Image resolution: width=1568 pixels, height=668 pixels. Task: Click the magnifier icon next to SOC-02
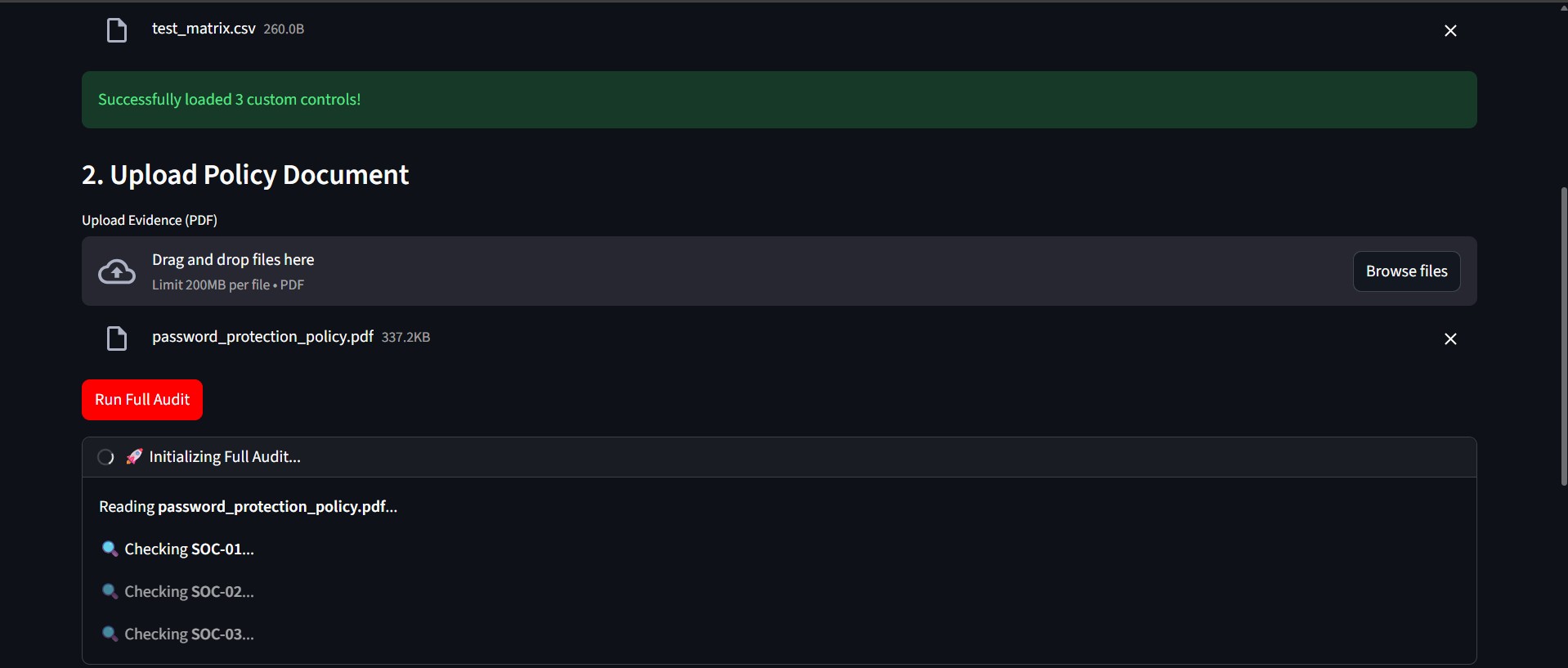click(110, 591)
